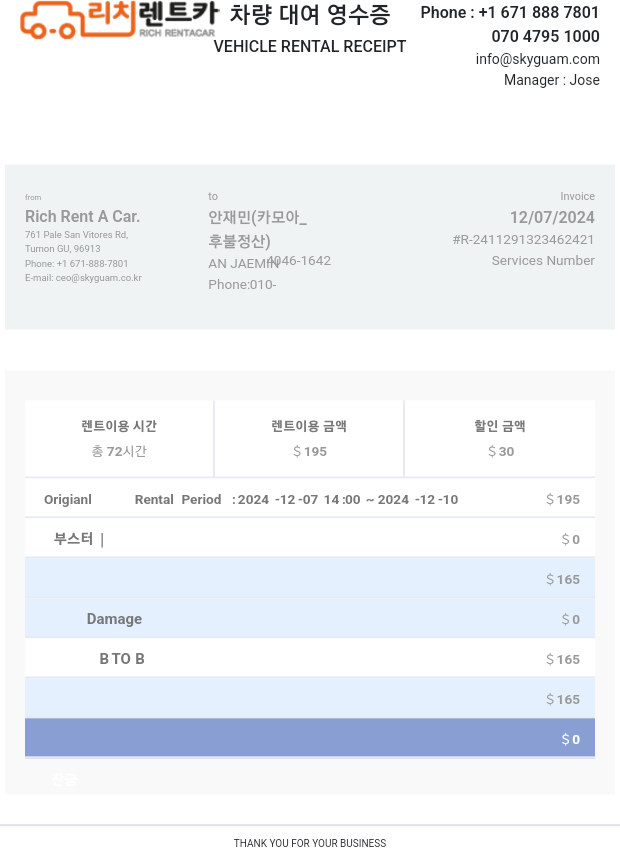Click the Rich Rent A Car. sender name
The width and height of the screenshot is (620, 851).
coord(83,217)
